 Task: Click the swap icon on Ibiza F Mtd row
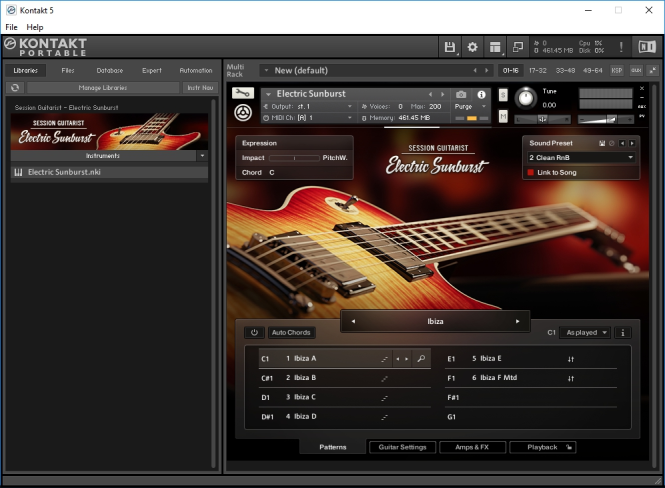[571, 378]
